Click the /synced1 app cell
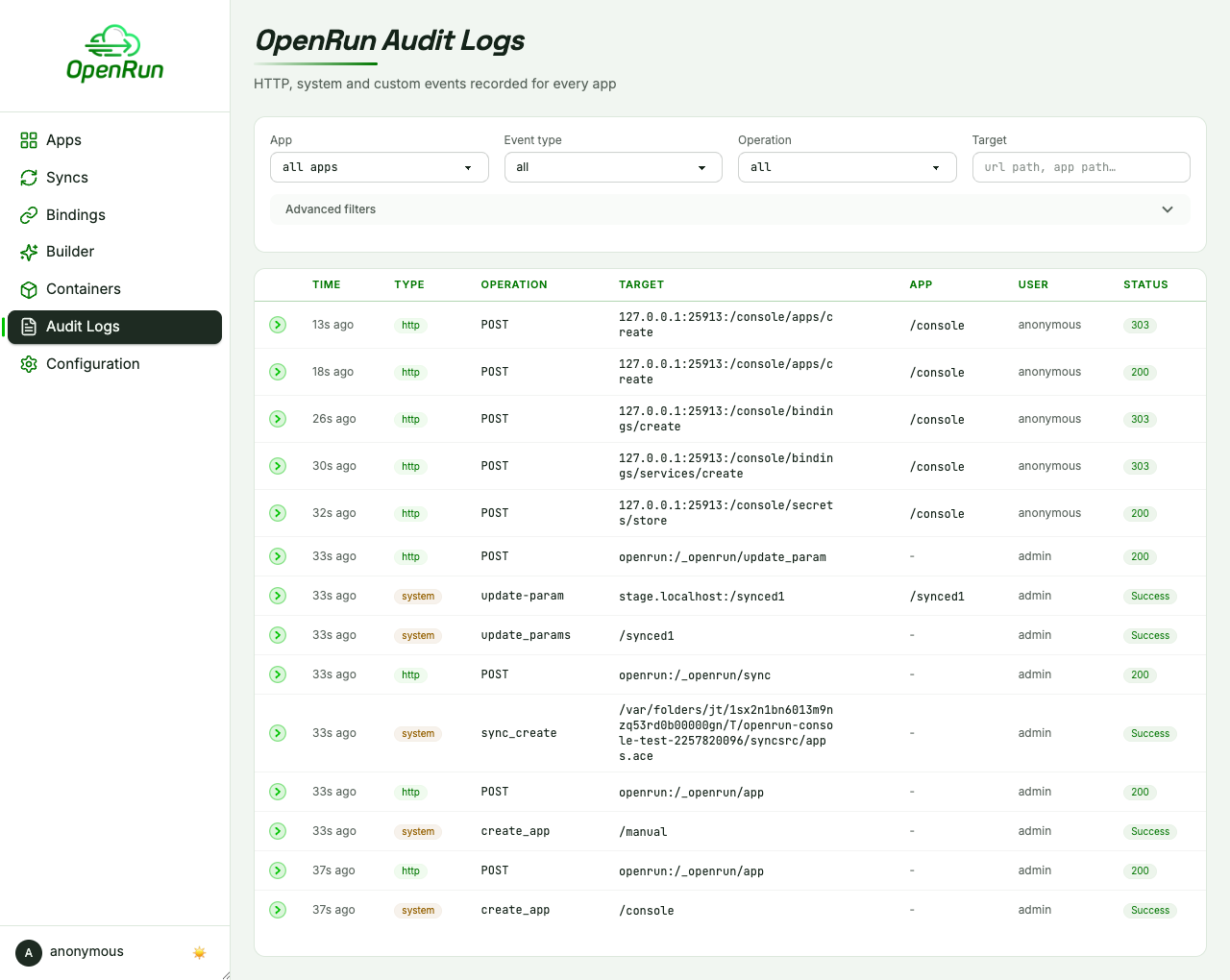The image size is (1230, 980). [x=937, y=597]
